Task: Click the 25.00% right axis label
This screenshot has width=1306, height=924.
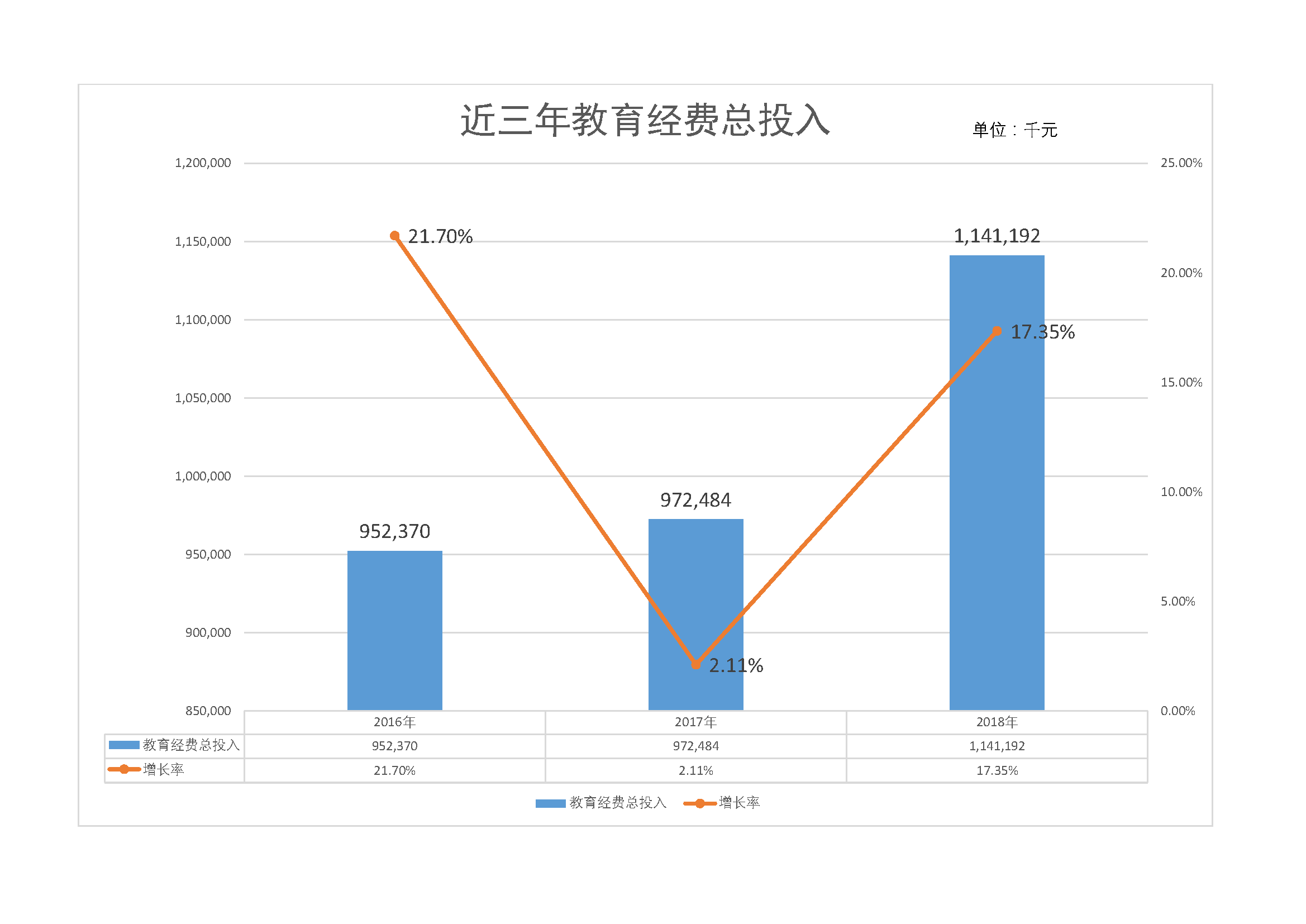Action: 1181,163
